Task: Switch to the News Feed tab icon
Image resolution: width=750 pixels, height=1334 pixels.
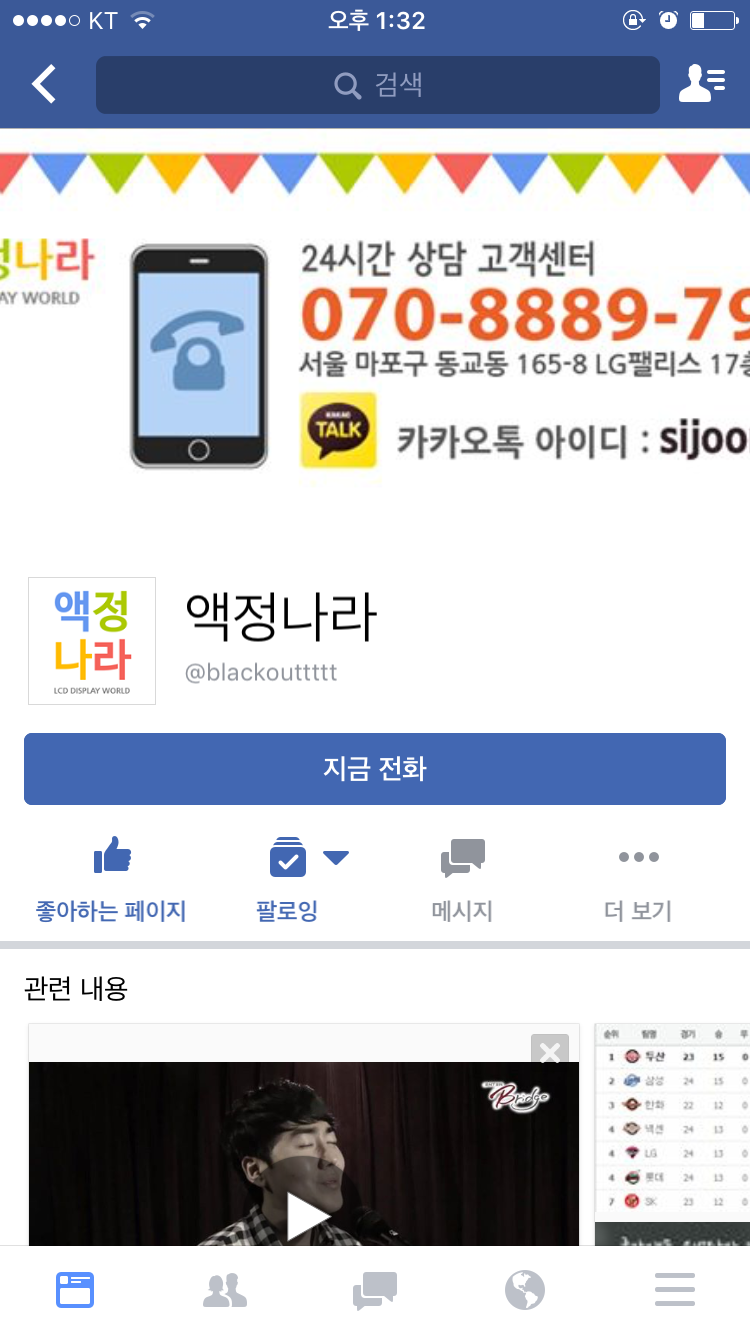Action: pos(75,1290)
